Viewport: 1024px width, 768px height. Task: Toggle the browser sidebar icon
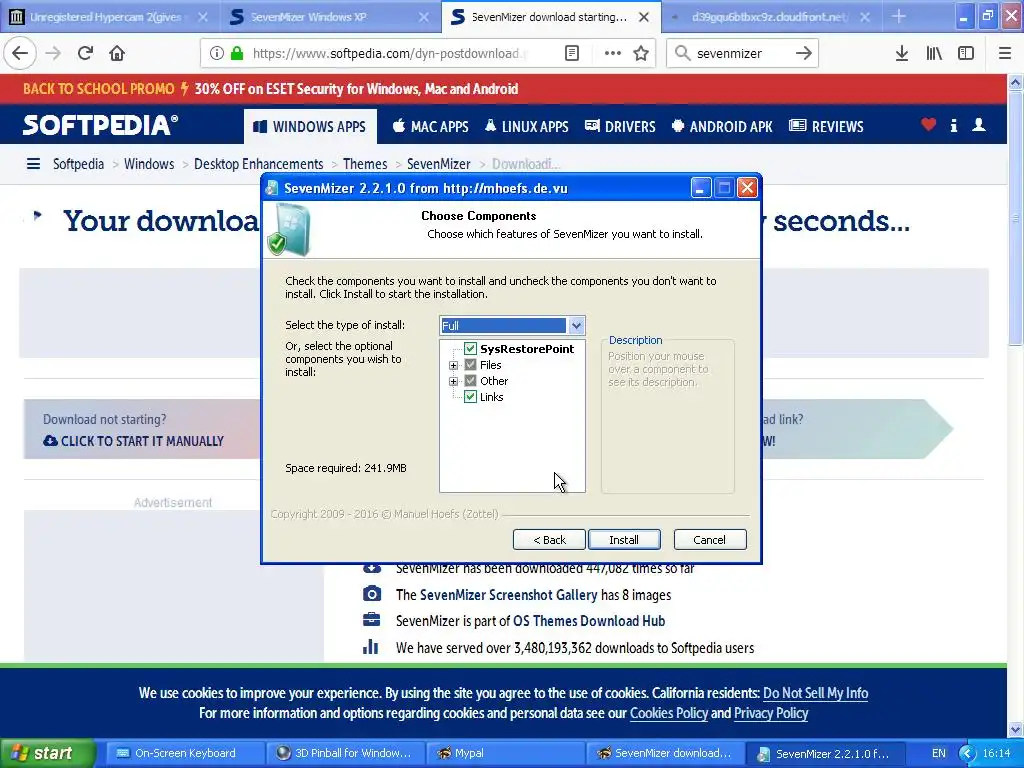(x=966, y=53)
